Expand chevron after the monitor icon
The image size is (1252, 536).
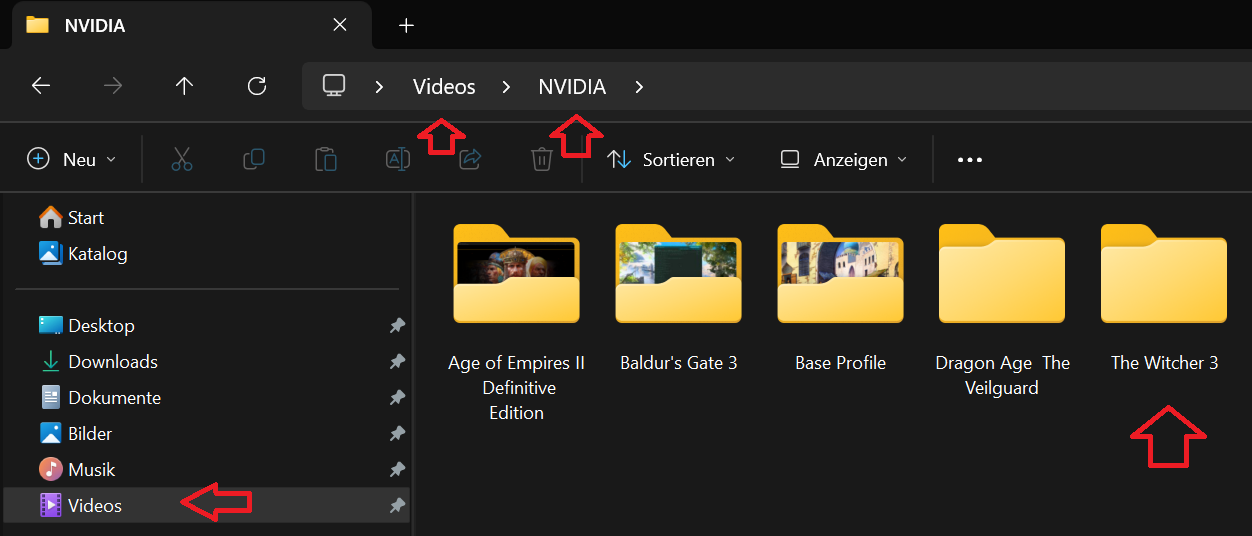(x=379, y=87)
